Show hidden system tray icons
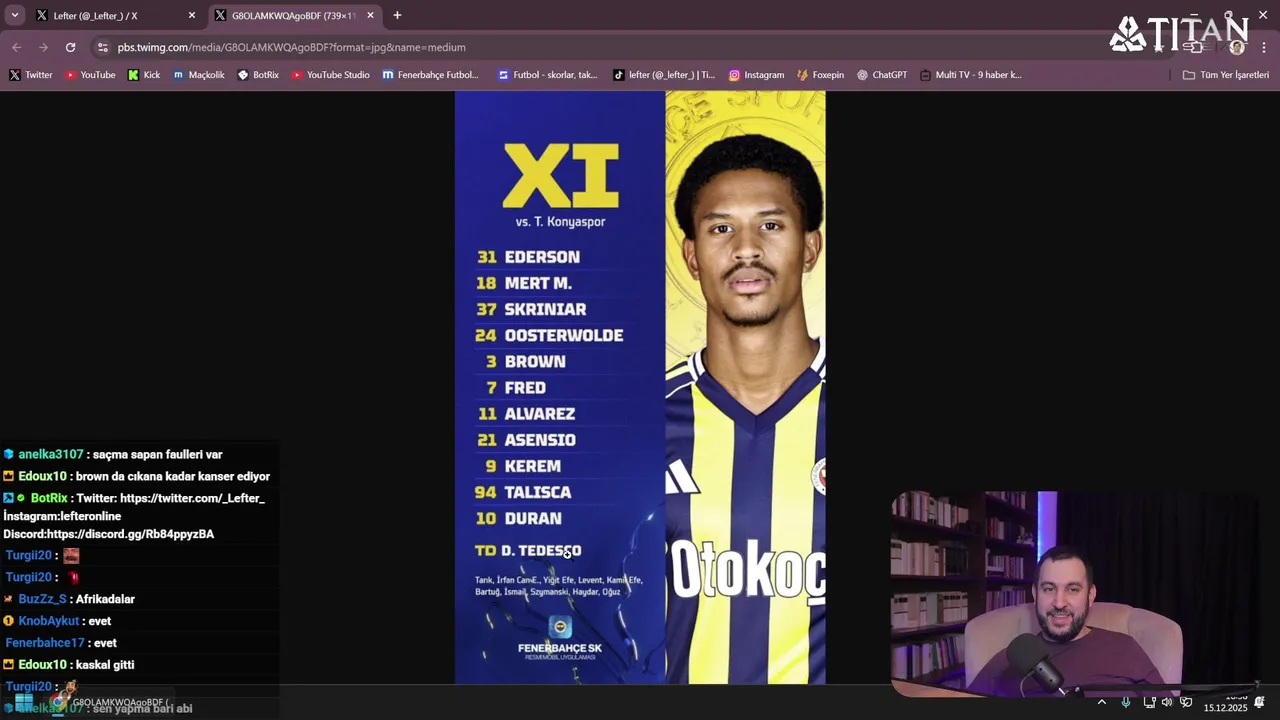 click(x=1102, y=702)
